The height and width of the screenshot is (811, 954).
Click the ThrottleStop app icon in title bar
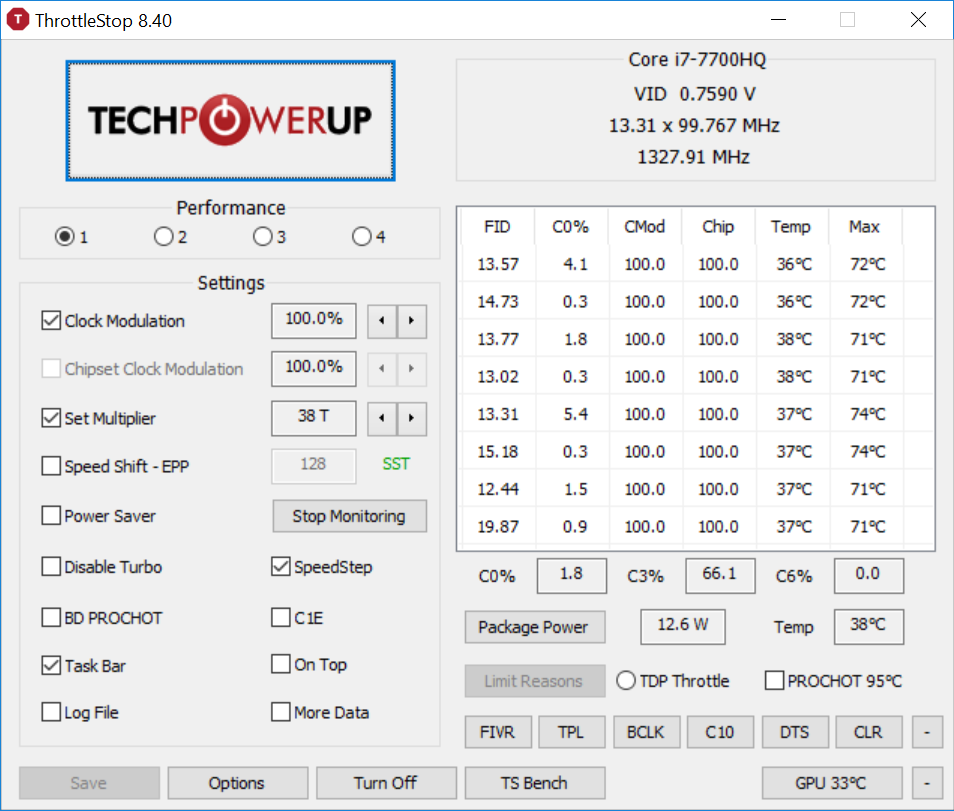pos(18,19)
